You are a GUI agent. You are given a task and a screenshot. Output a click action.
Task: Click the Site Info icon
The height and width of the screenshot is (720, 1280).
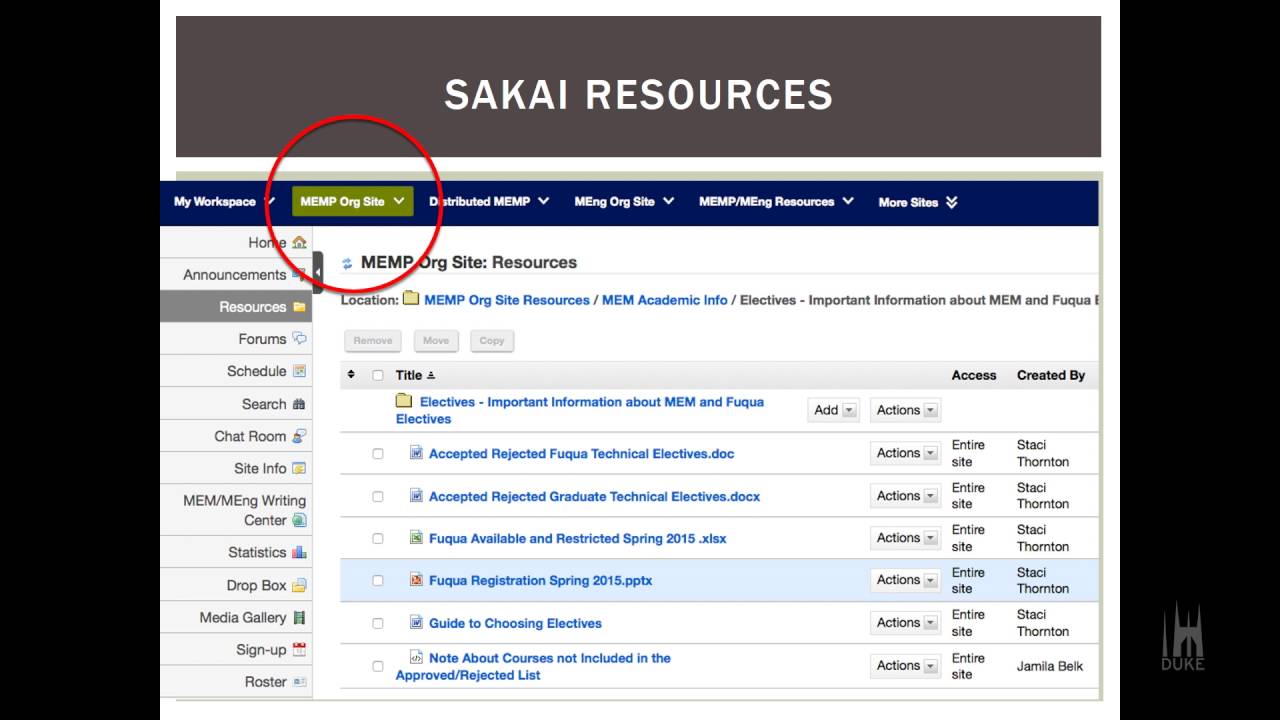299,468
